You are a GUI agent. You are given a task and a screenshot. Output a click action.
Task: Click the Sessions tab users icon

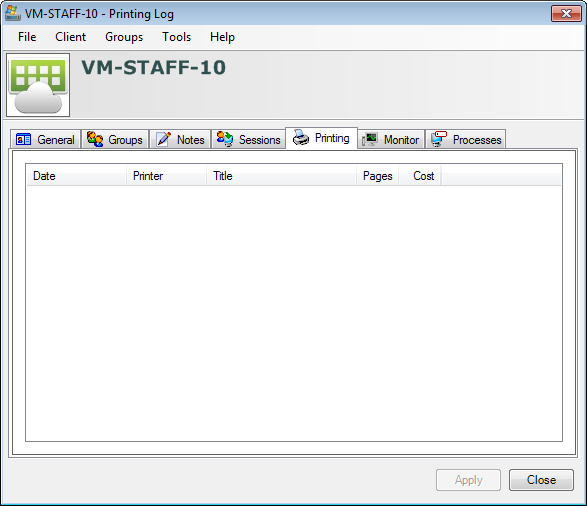coord(225,139)
